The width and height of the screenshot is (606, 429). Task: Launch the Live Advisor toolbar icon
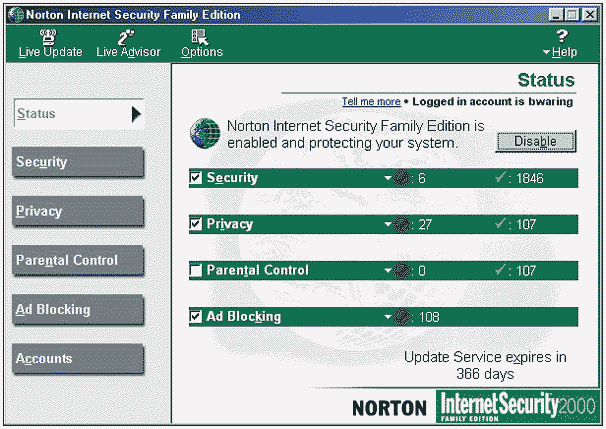pyautogui.click(x=128, y=43)
